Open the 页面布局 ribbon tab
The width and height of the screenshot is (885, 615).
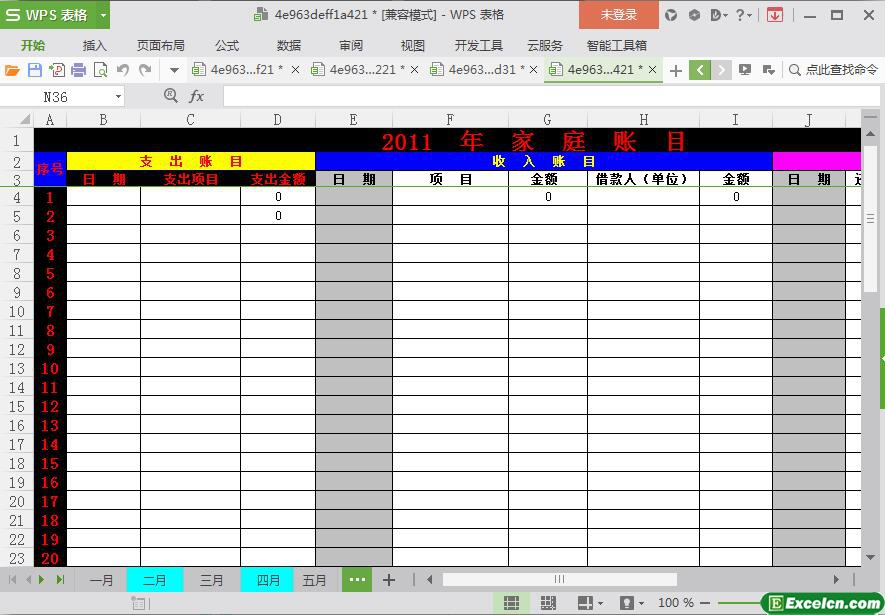[x=161, y=46]
